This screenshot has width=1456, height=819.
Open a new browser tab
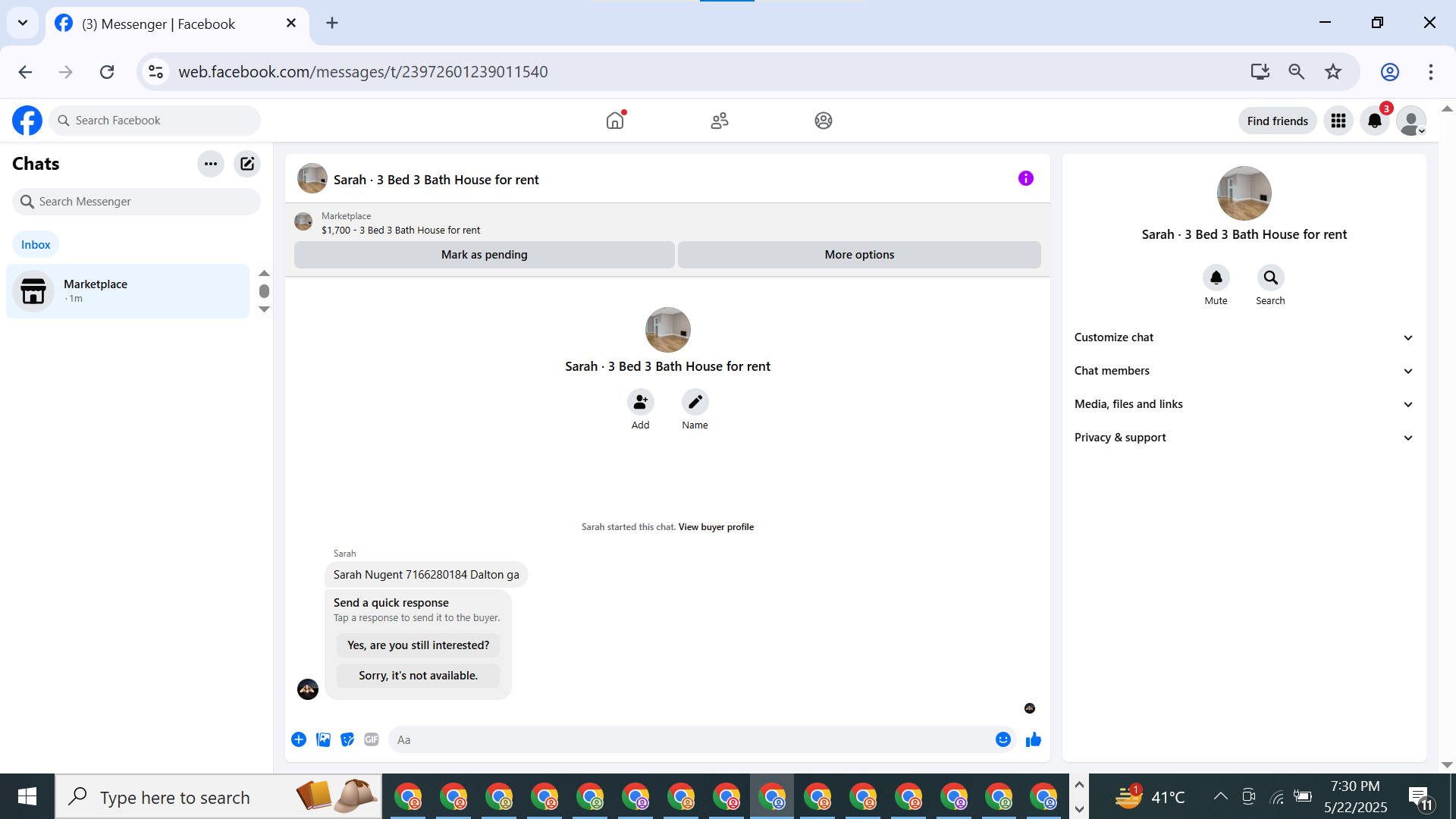tap(332, 23)
